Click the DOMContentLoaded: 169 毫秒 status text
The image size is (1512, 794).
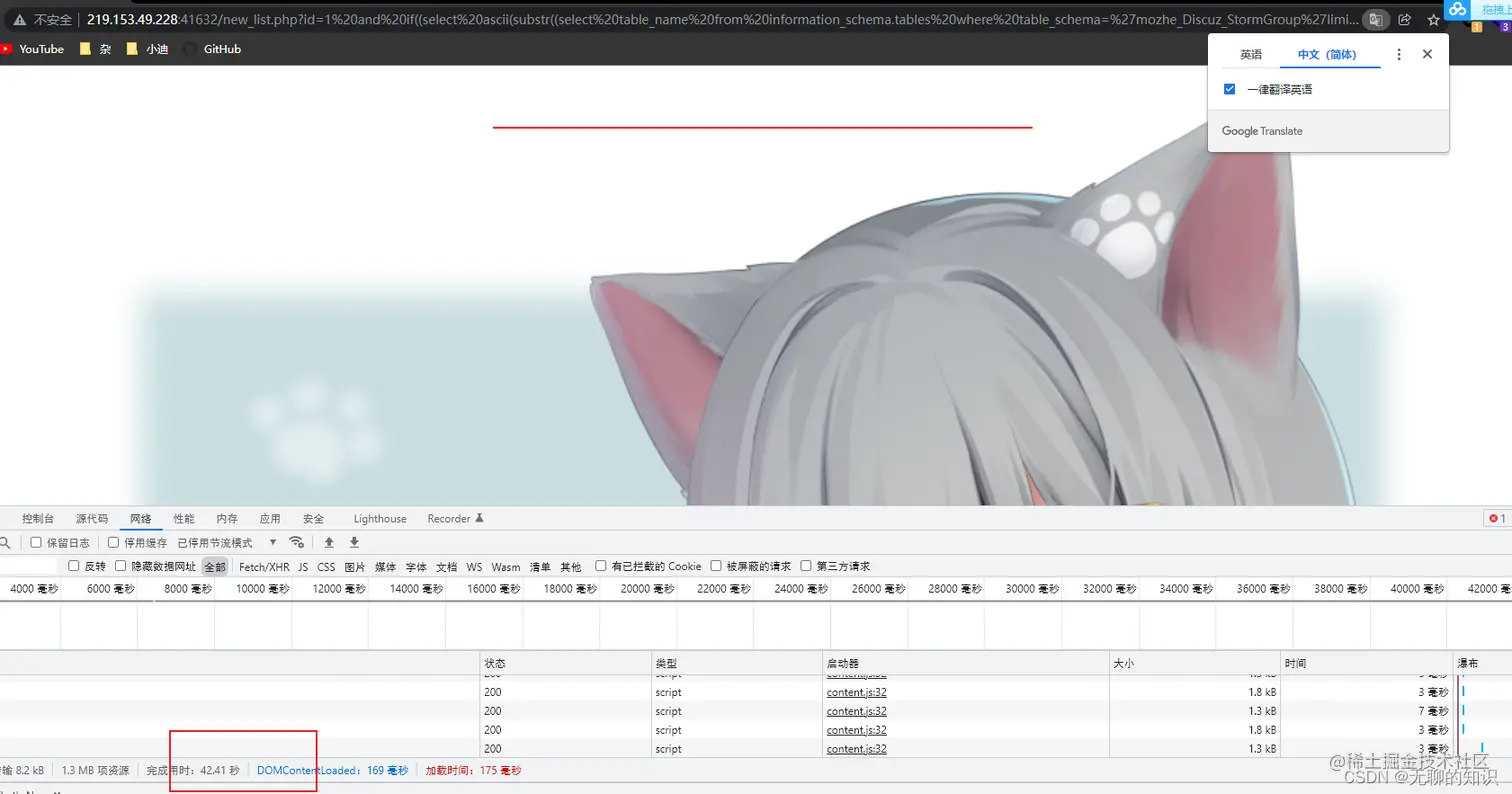(333, 770)
